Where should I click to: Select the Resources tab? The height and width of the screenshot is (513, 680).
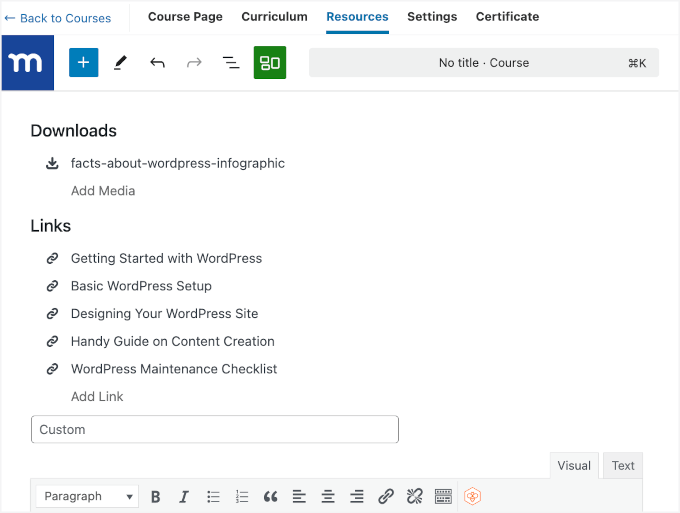click(x=357, y=17)
